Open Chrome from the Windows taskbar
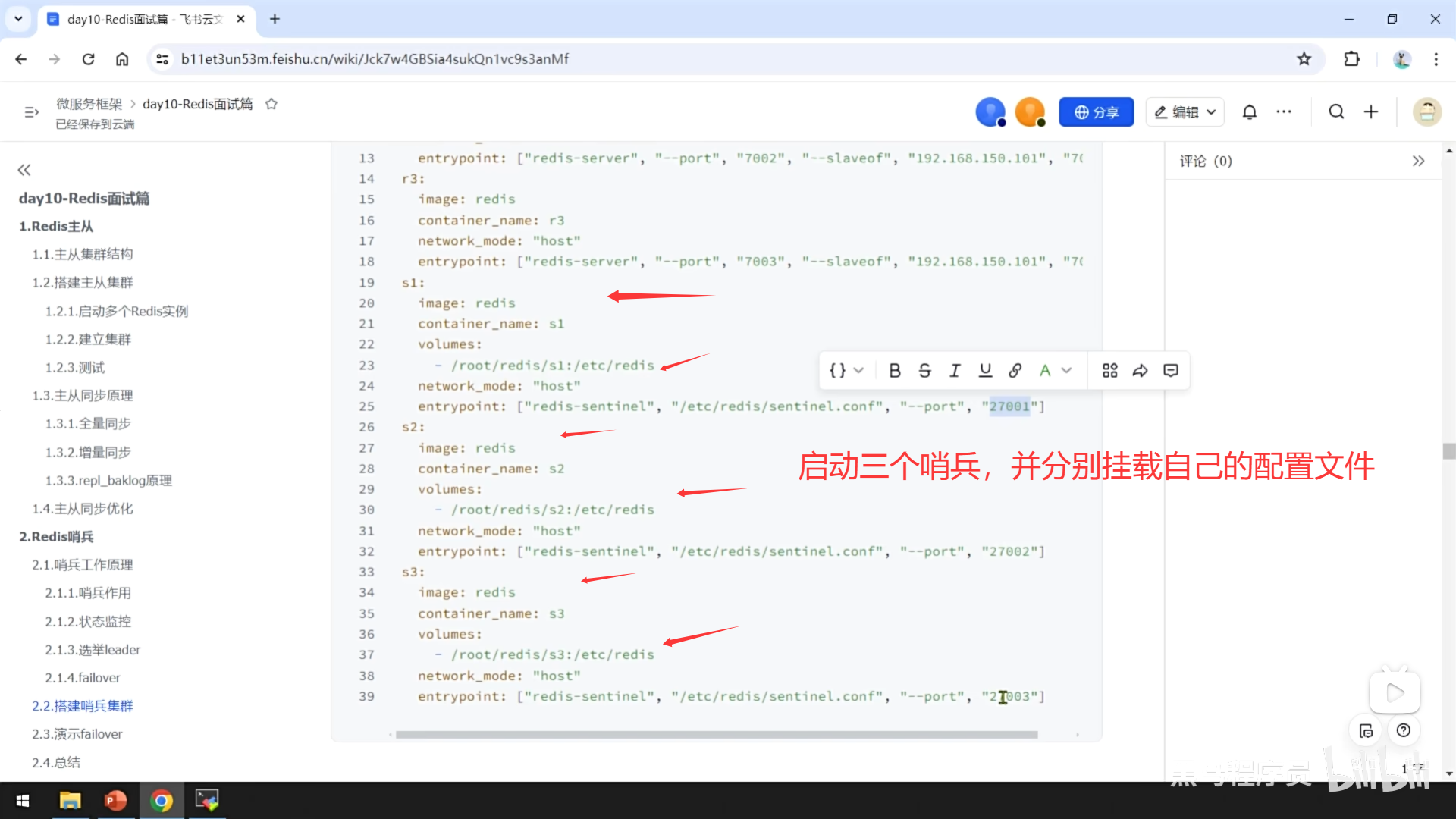Screen dimensions: 1456x819 point(161,801)
